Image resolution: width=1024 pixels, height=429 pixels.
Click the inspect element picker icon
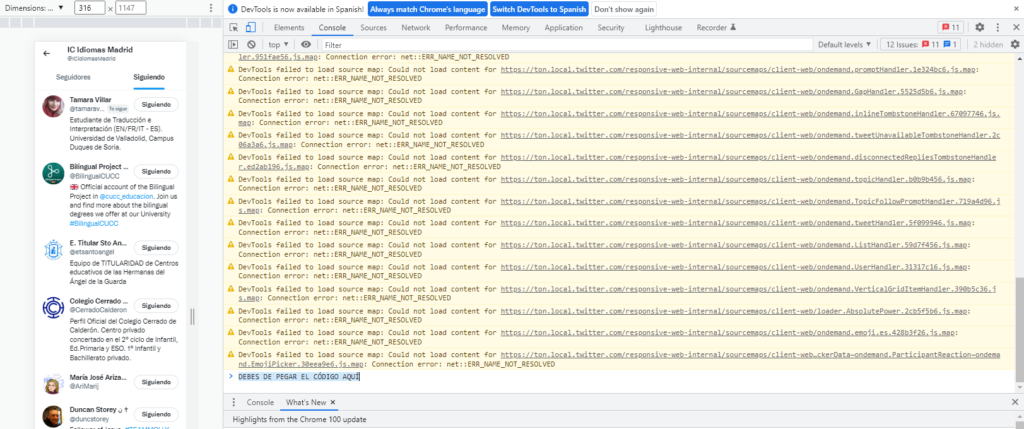[x=232, y=28]
